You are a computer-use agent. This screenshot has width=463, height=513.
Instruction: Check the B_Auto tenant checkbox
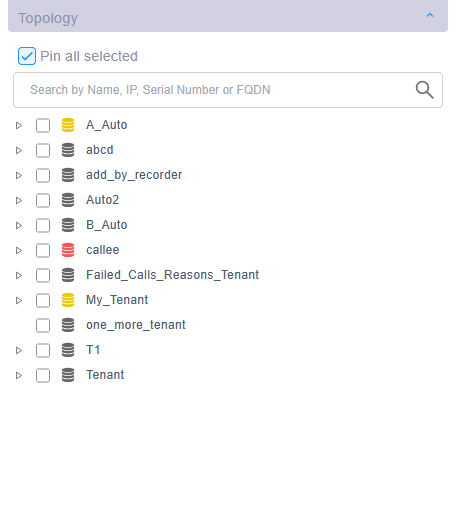[43, 225]
